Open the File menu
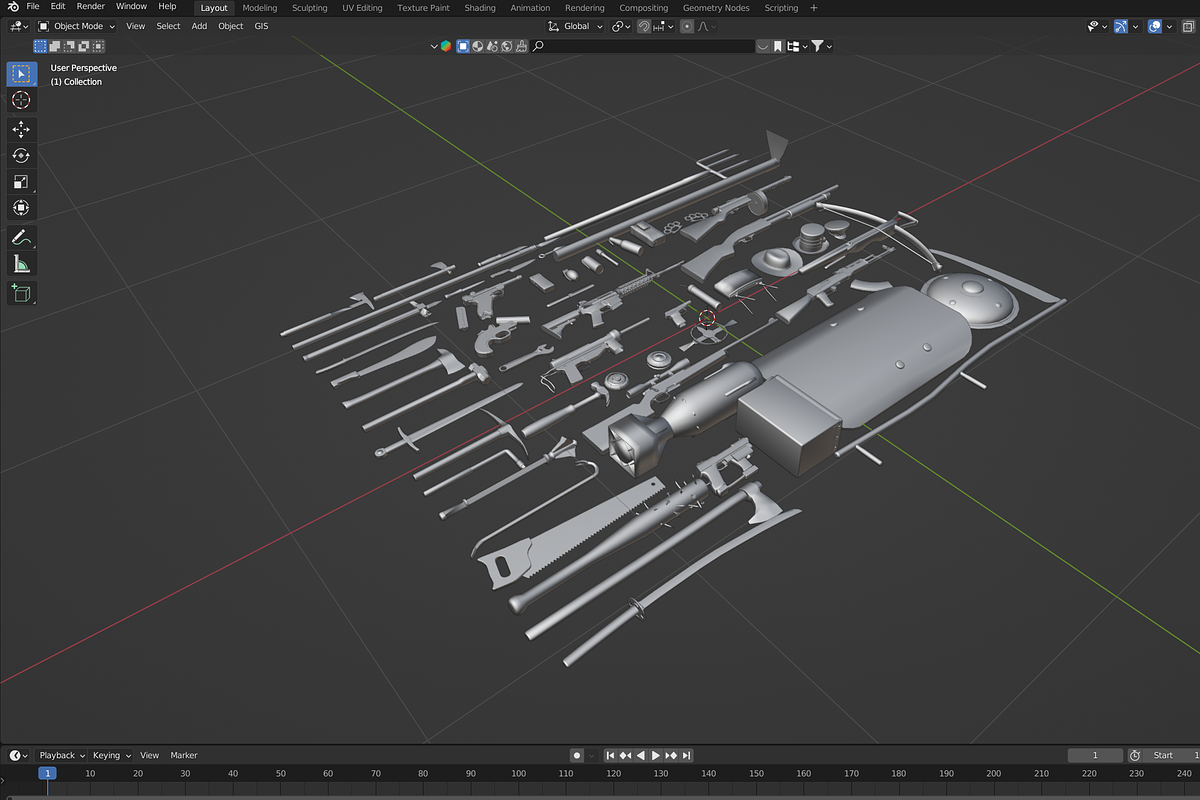The height and width of the screenshot is (800, 1200). 33,7
